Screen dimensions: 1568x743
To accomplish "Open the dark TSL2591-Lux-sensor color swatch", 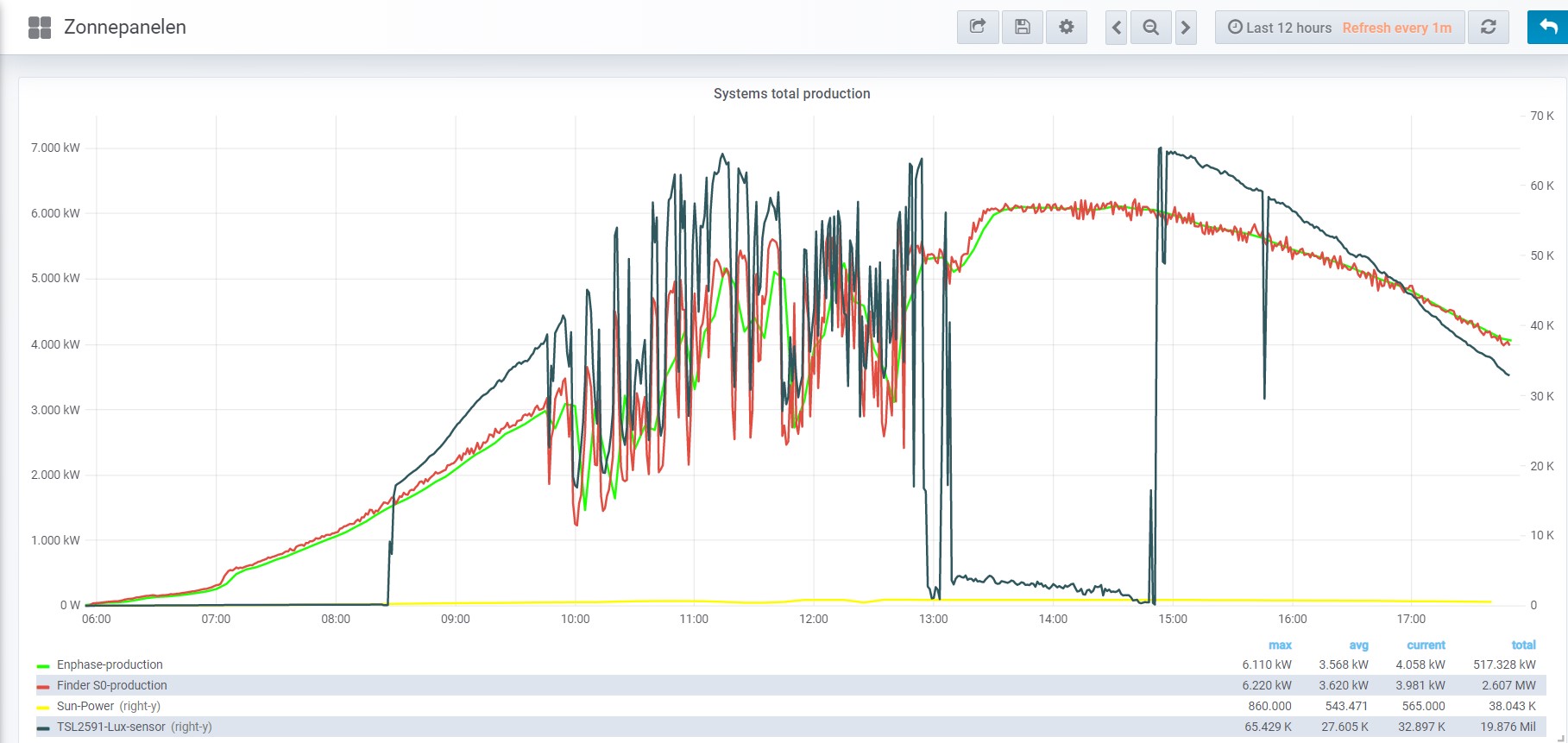I will pos(43,728).
